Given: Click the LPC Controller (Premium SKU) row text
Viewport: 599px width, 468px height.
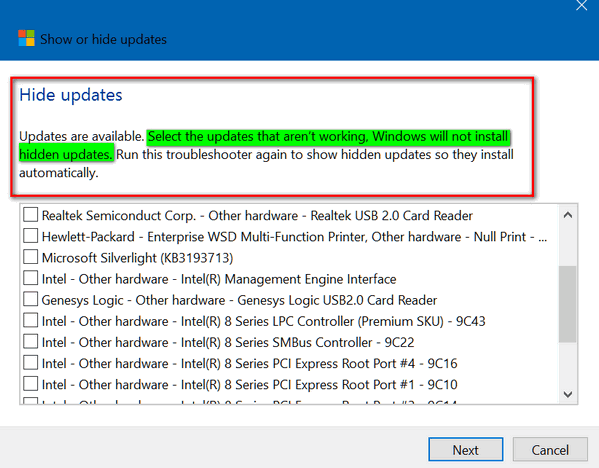Looking at the screenshot, I should point(264,321).
